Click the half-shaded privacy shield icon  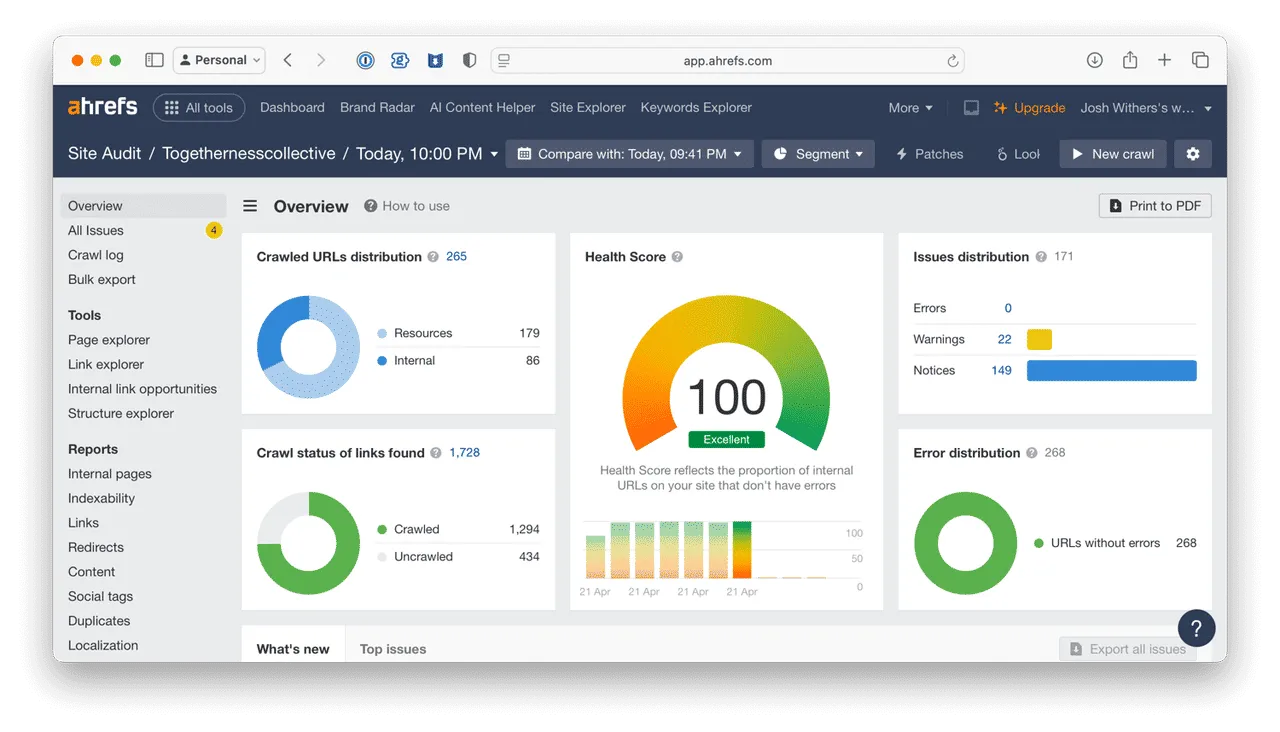click(469, 60)
